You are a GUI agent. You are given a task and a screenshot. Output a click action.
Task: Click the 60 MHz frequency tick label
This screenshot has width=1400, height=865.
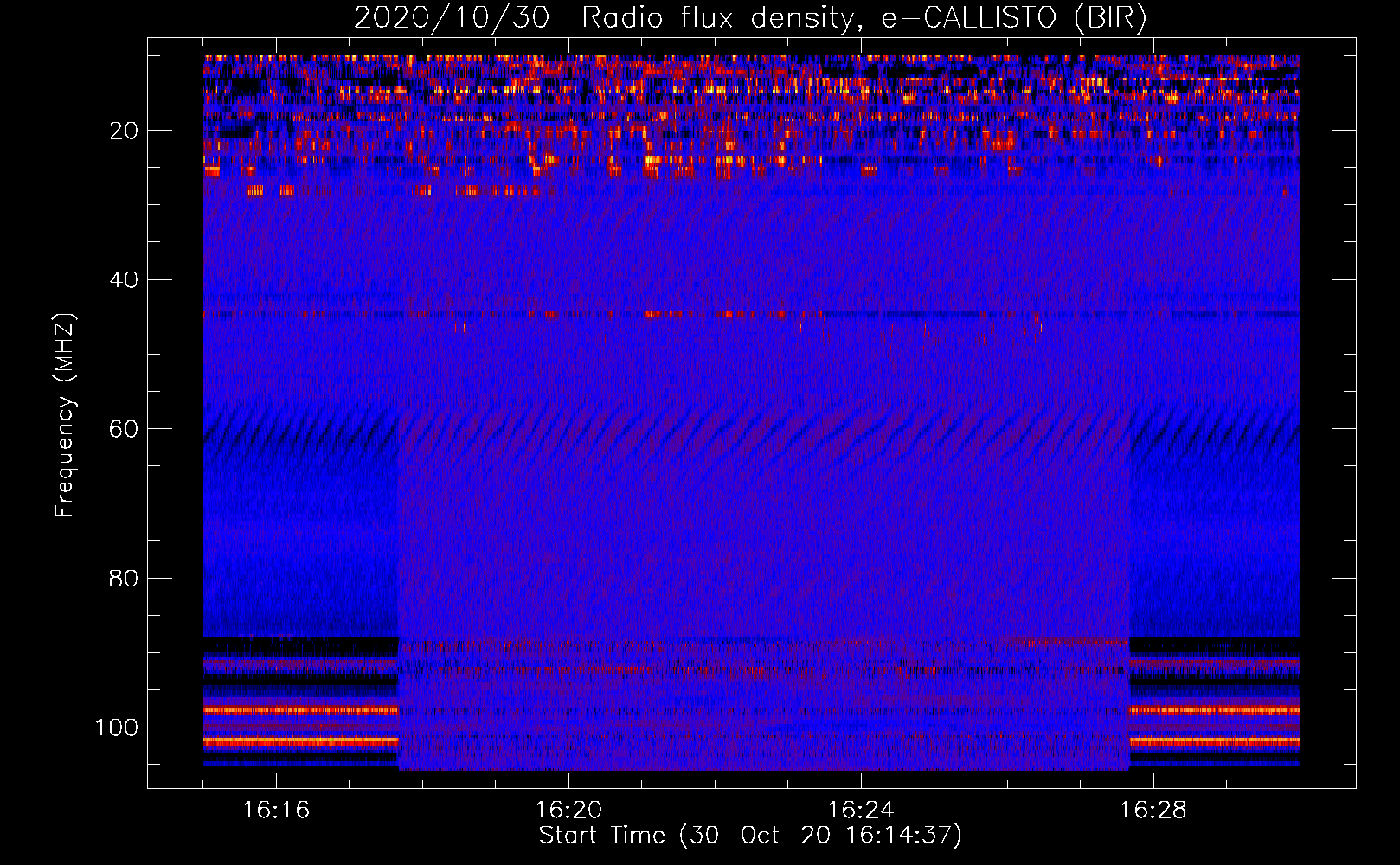[124, 429]
